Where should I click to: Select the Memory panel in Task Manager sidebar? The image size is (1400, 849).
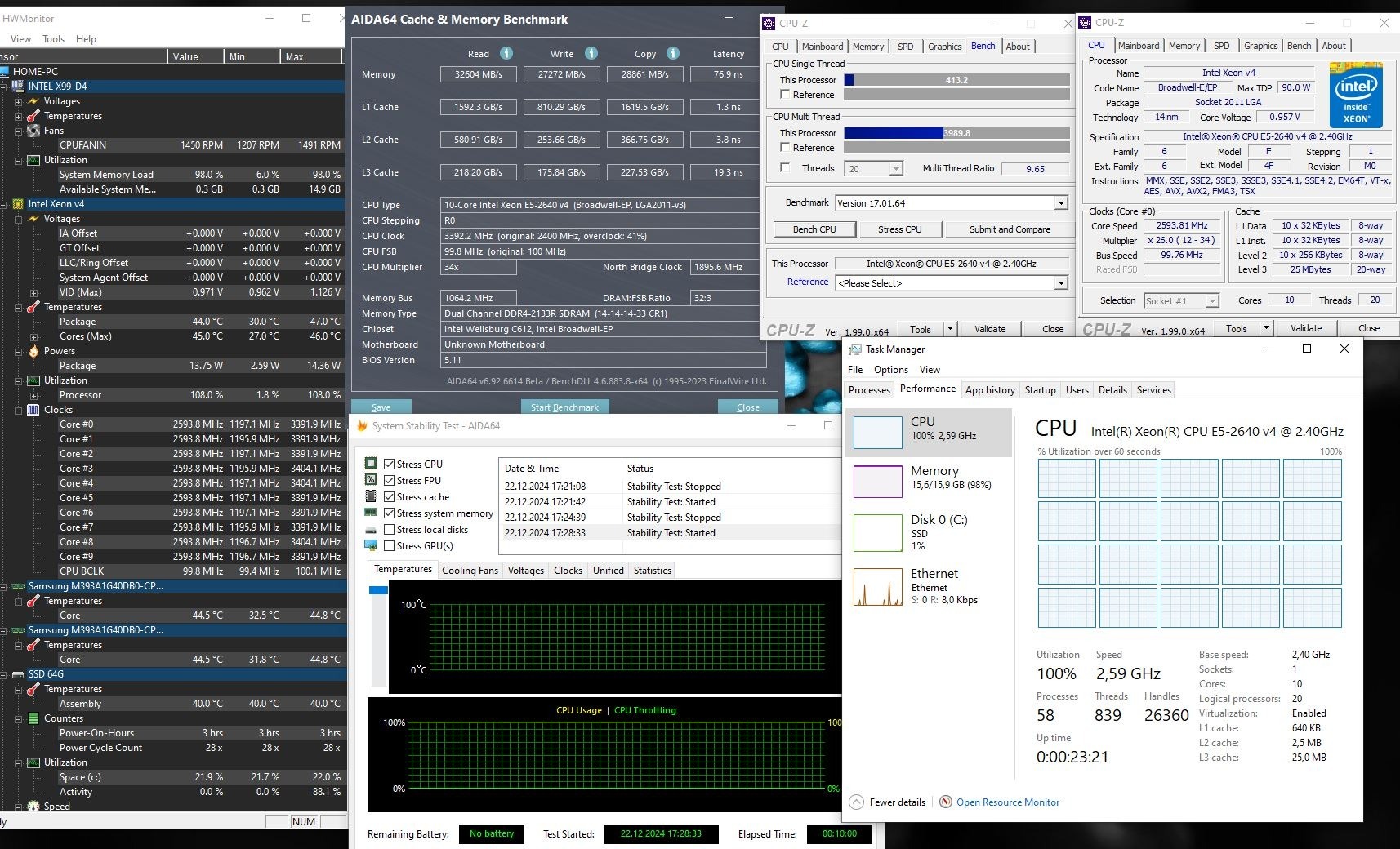pyautogui.click(x=930, y=482)
